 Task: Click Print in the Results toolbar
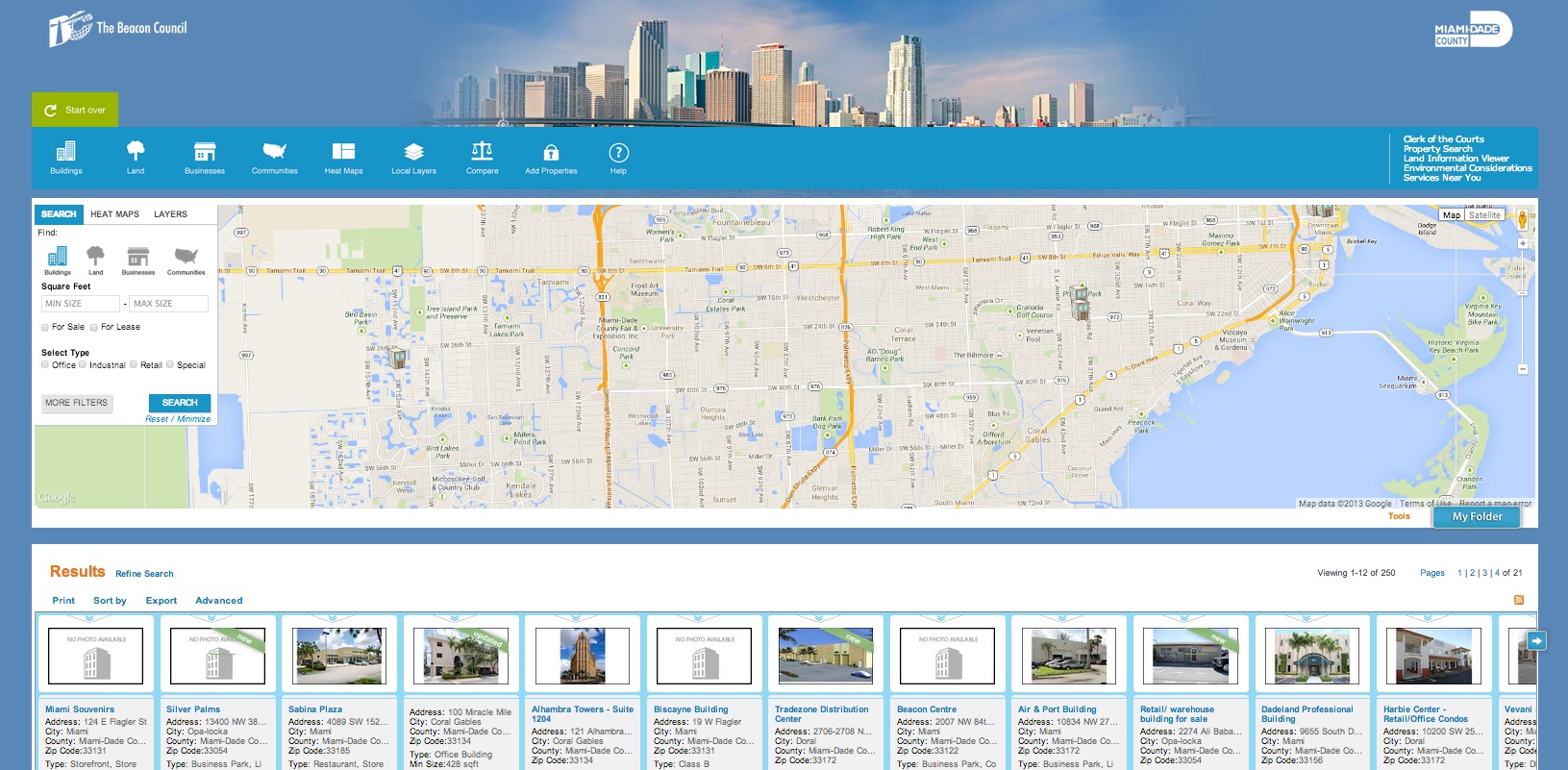tap(63, 601)
